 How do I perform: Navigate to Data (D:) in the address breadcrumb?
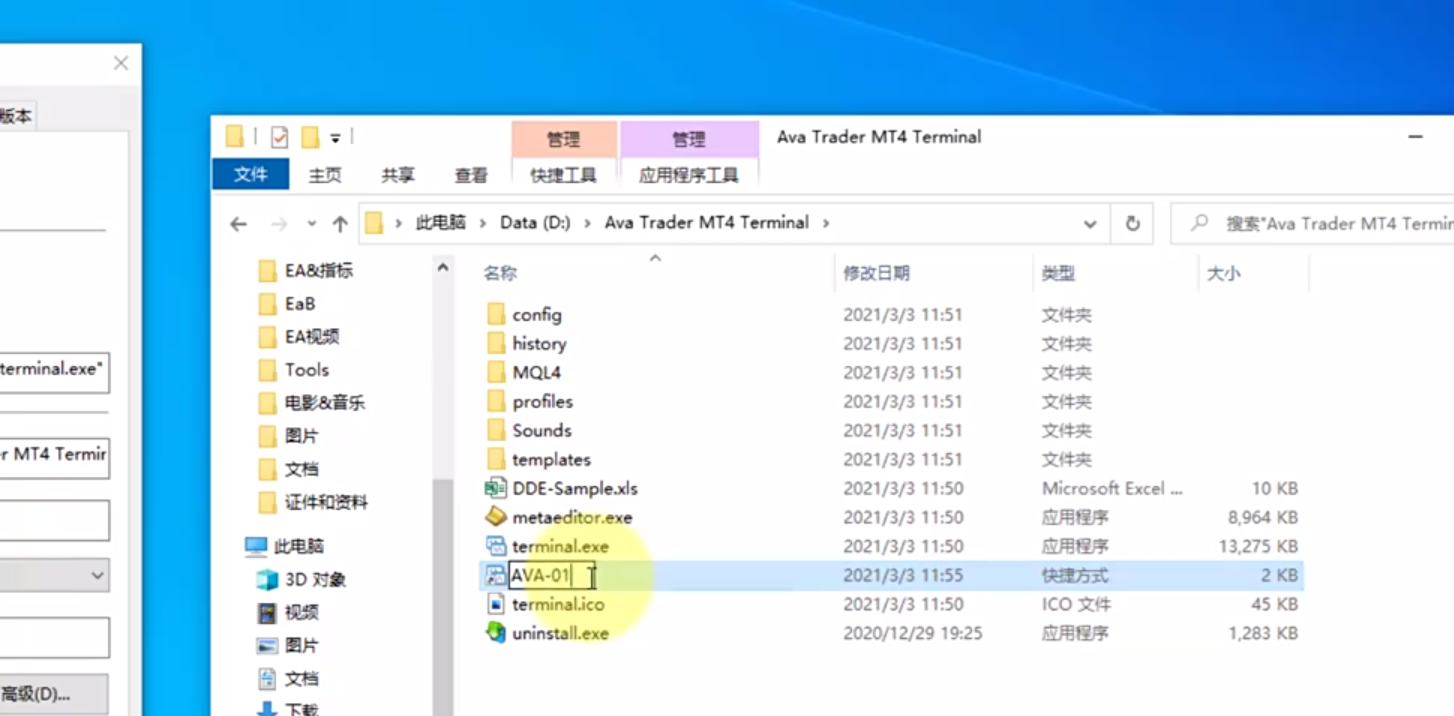535,223
